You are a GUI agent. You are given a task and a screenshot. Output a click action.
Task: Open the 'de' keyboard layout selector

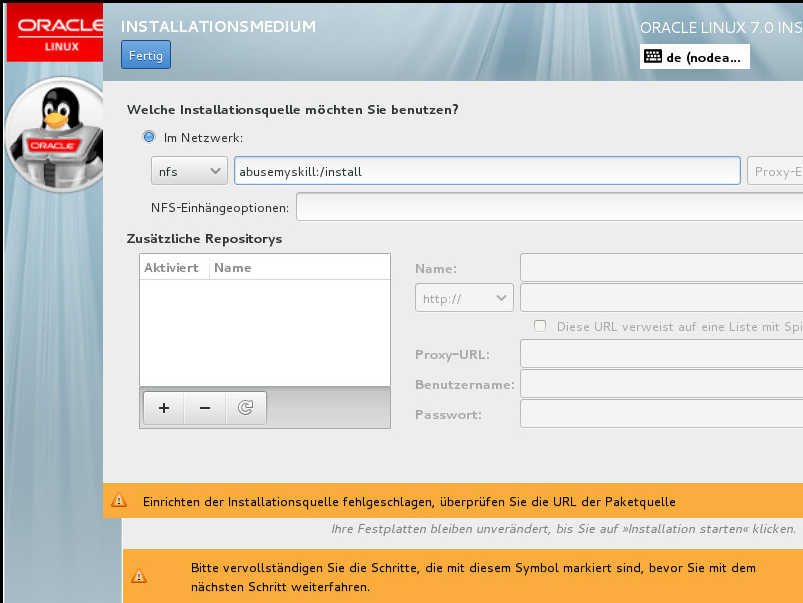[x=694, y=56]
